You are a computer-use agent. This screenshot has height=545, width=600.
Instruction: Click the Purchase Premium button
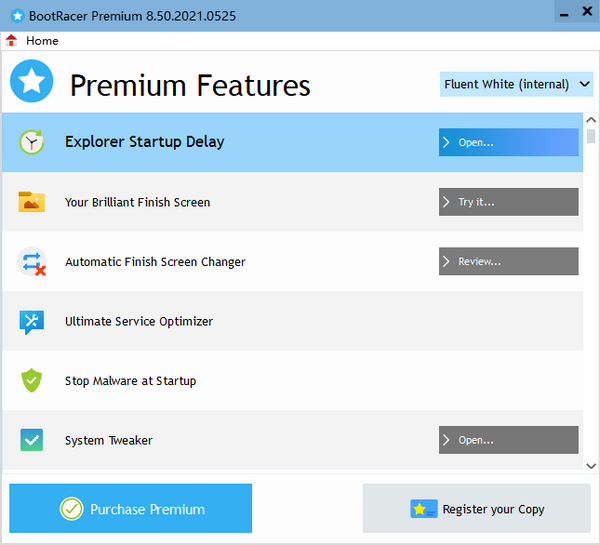point(131,509)
